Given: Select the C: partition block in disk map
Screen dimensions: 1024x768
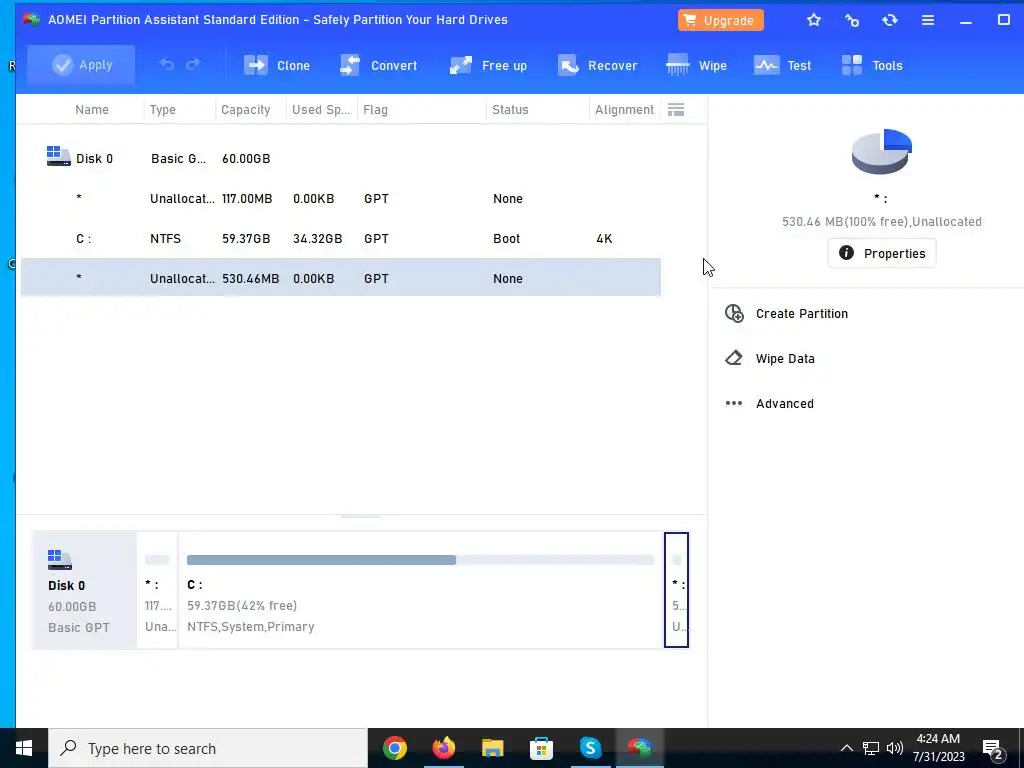Looking at the screenshot, I should click(421, 590).
